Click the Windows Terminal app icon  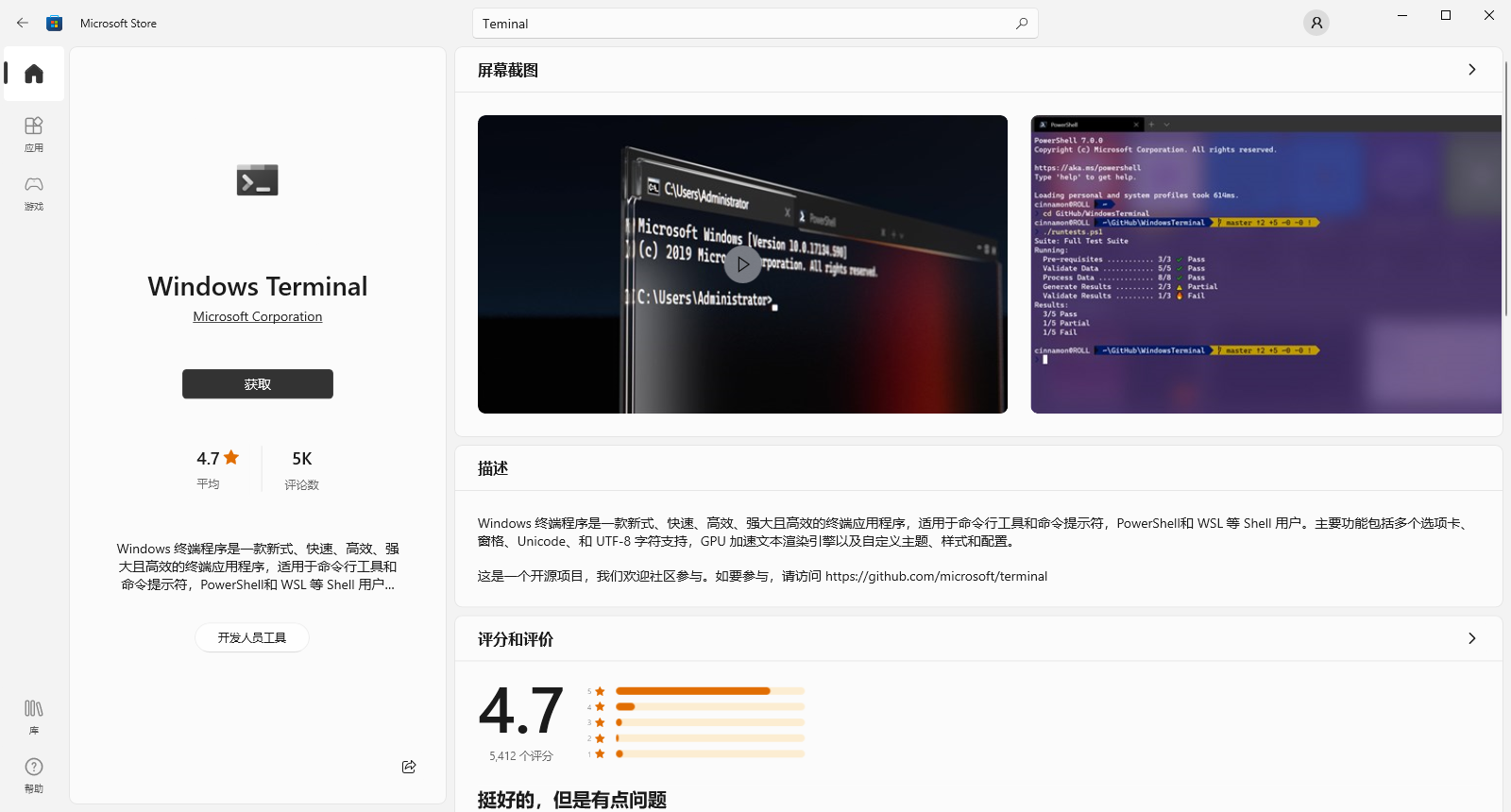[x=257, y=179]
